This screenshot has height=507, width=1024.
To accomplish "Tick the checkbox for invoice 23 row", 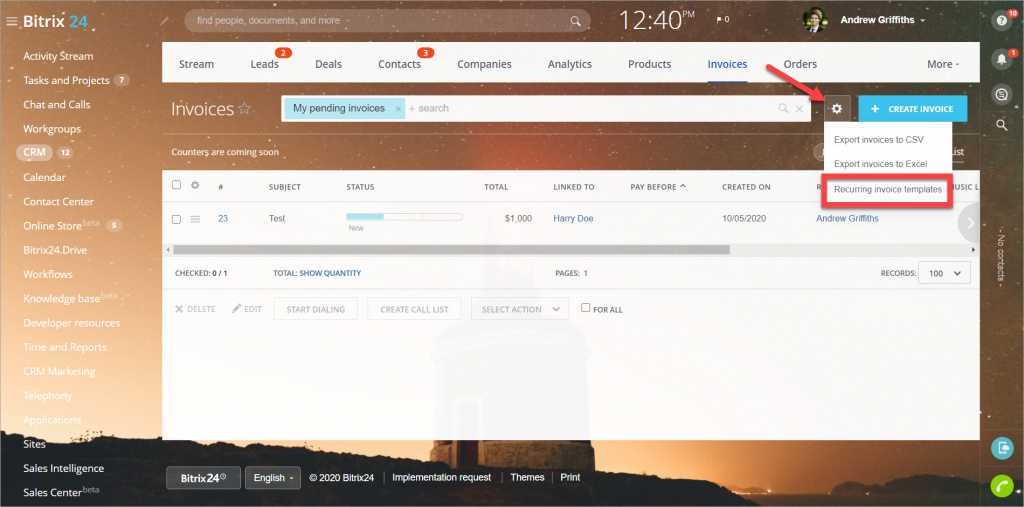I will 176,219.
